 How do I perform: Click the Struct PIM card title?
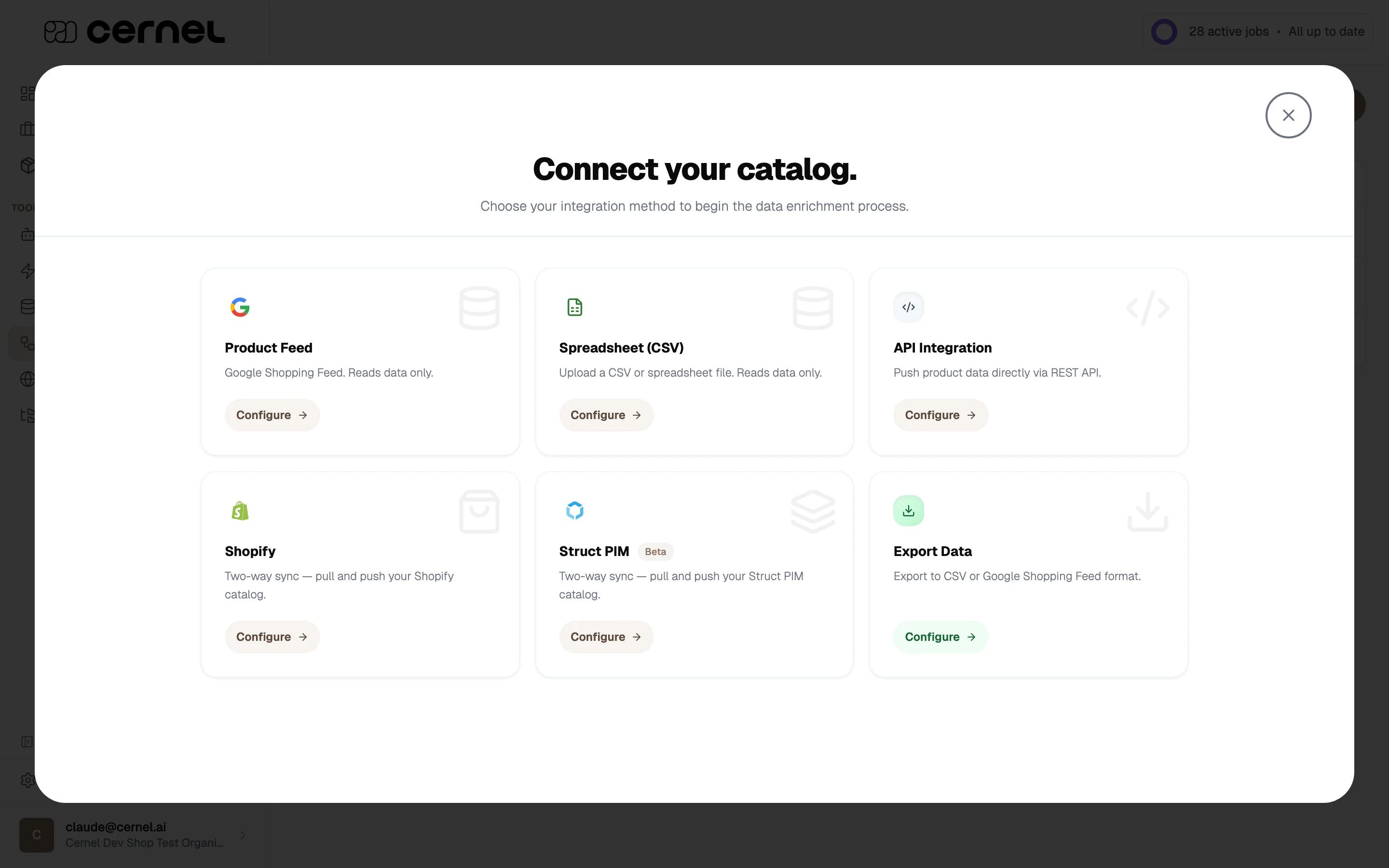point(594,551)
